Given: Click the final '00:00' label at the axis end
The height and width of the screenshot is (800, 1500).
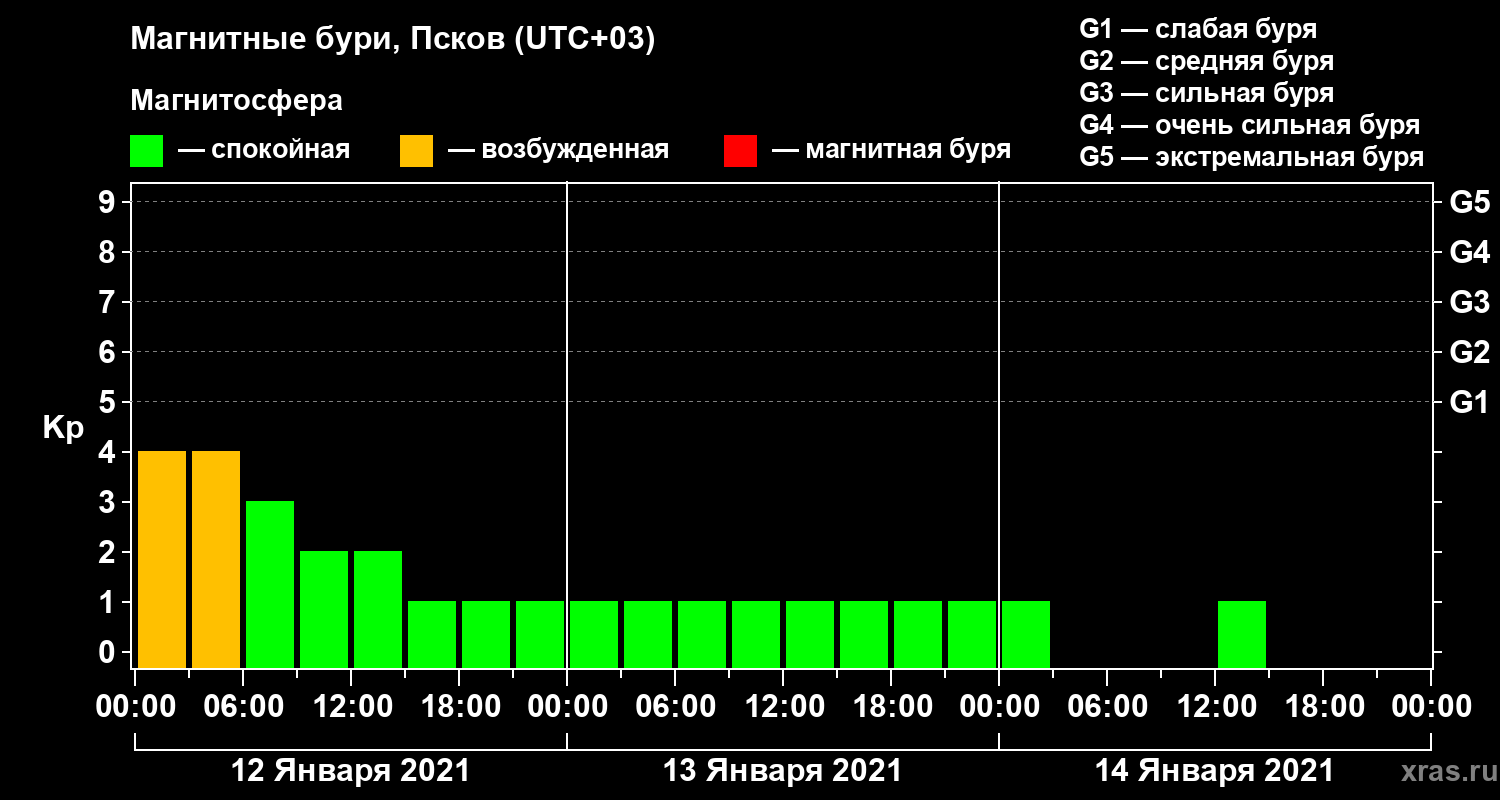Looking at the screenshot, I should 1431,706.
